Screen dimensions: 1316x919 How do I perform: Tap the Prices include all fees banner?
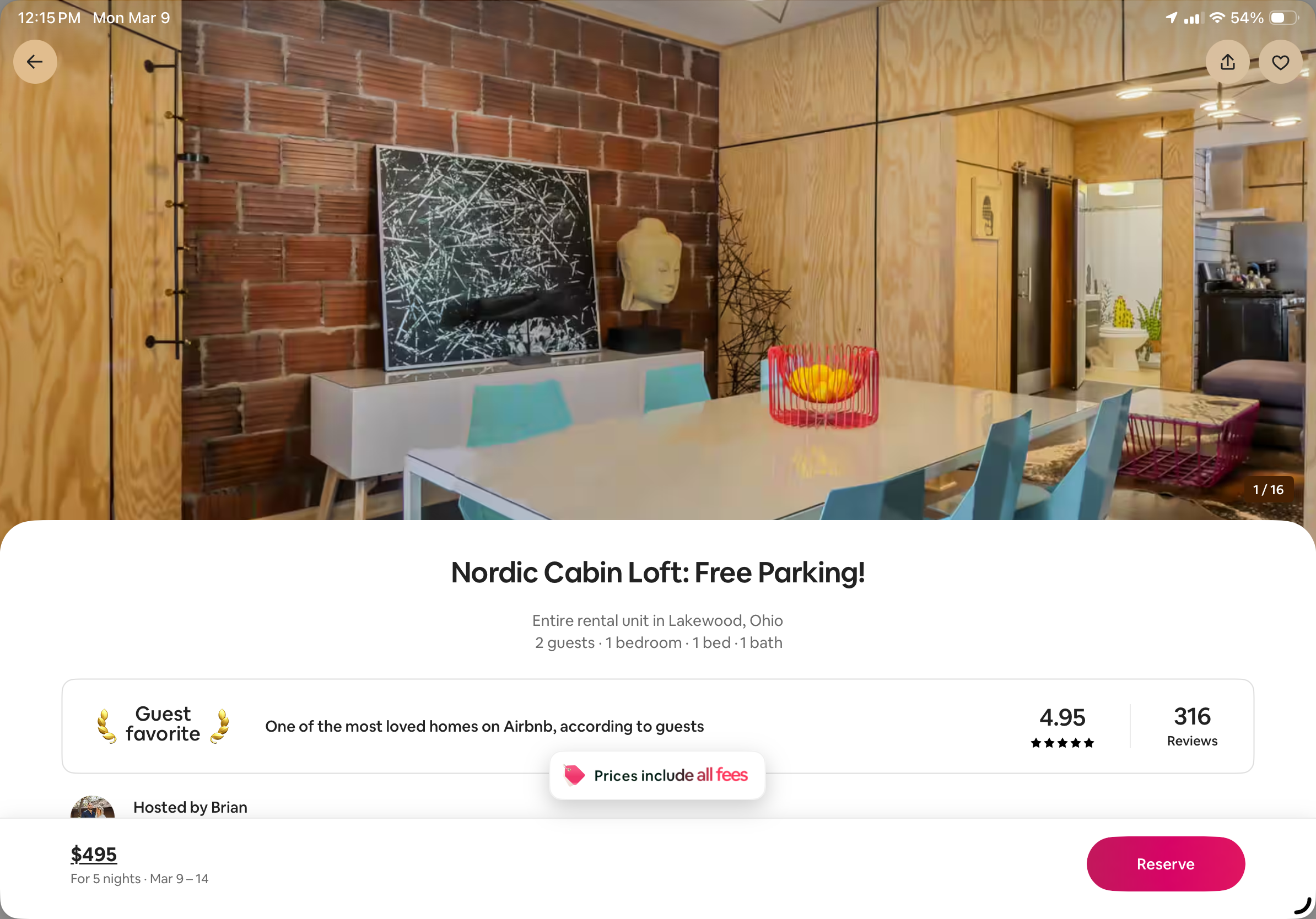pyautogui.click(x=657, y=775)
